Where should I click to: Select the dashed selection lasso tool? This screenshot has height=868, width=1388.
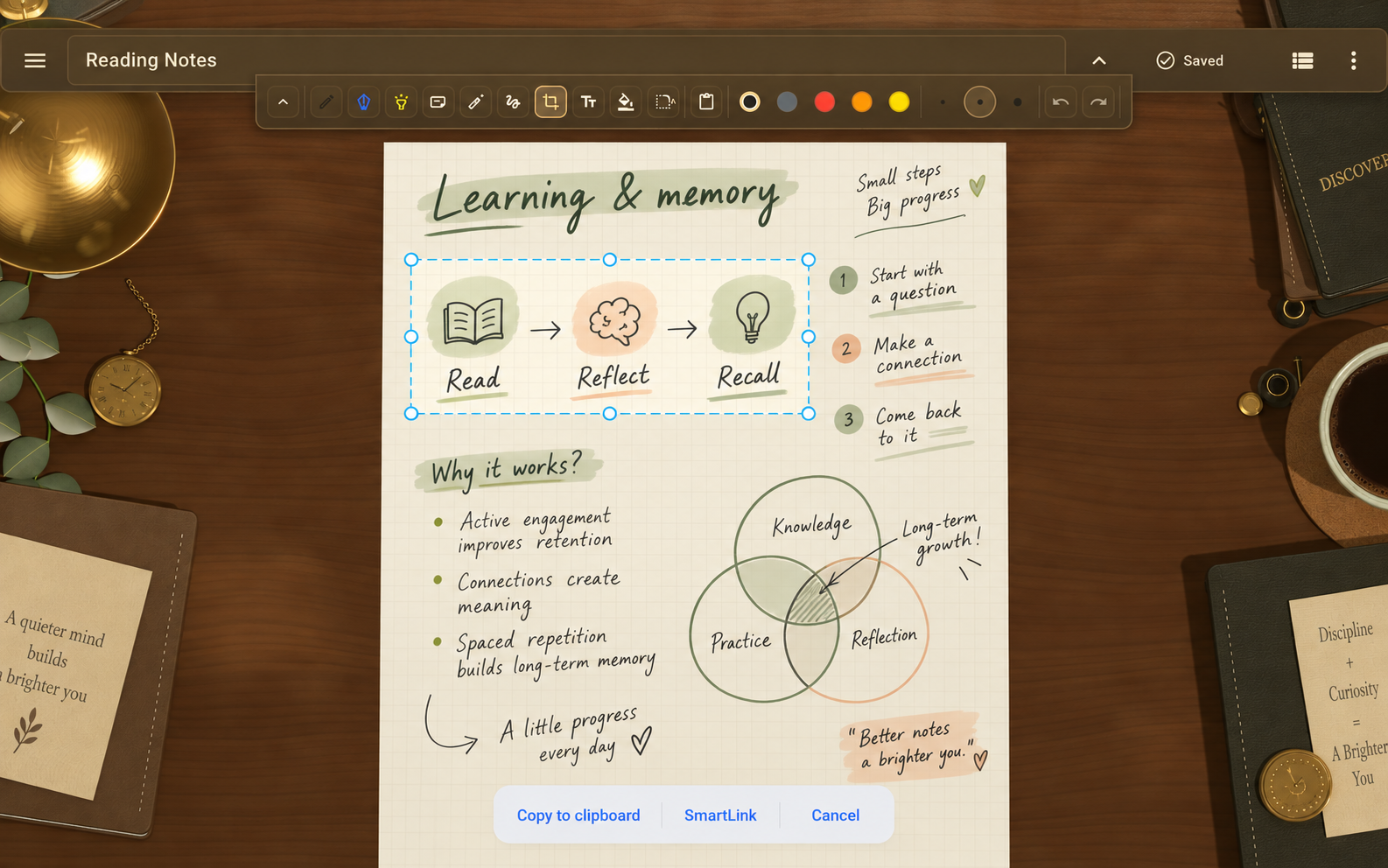point(665,102)
